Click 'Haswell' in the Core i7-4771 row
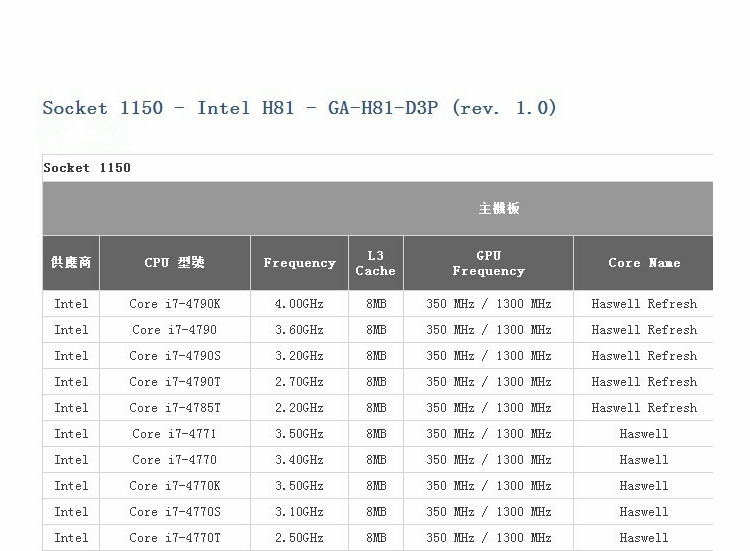 click(x=644, y=434)
